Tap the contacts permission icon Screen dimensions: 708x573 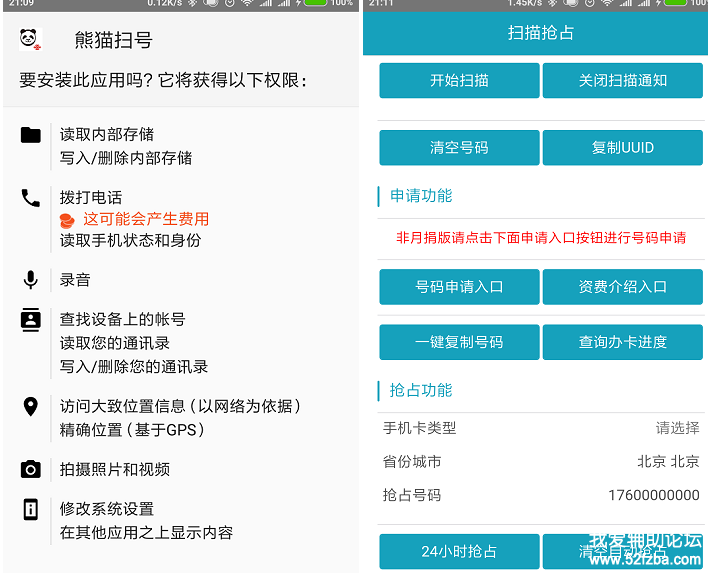(x=31, y=320)
